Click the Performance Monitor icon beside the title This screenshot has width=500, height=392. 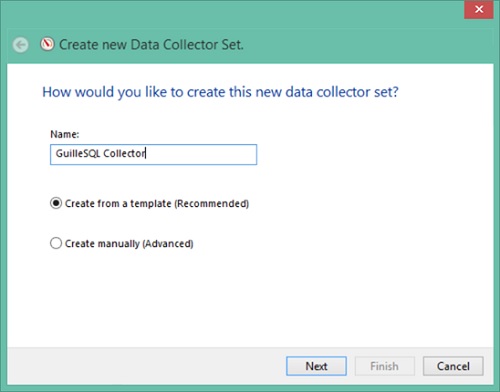(x=47, y=44)
